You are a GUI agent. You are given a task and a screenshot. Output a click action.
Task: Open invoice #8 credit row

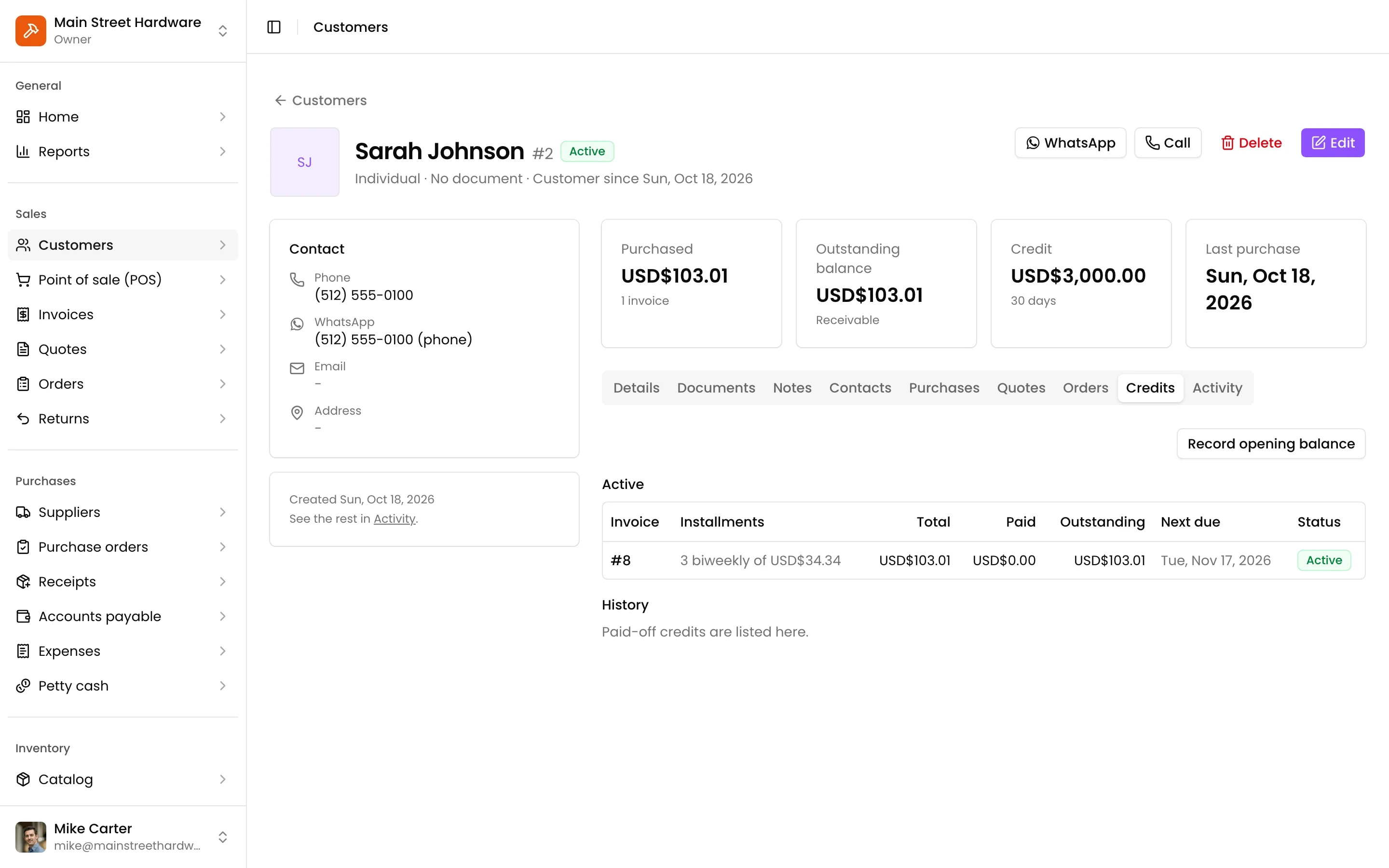coord(983,560)
